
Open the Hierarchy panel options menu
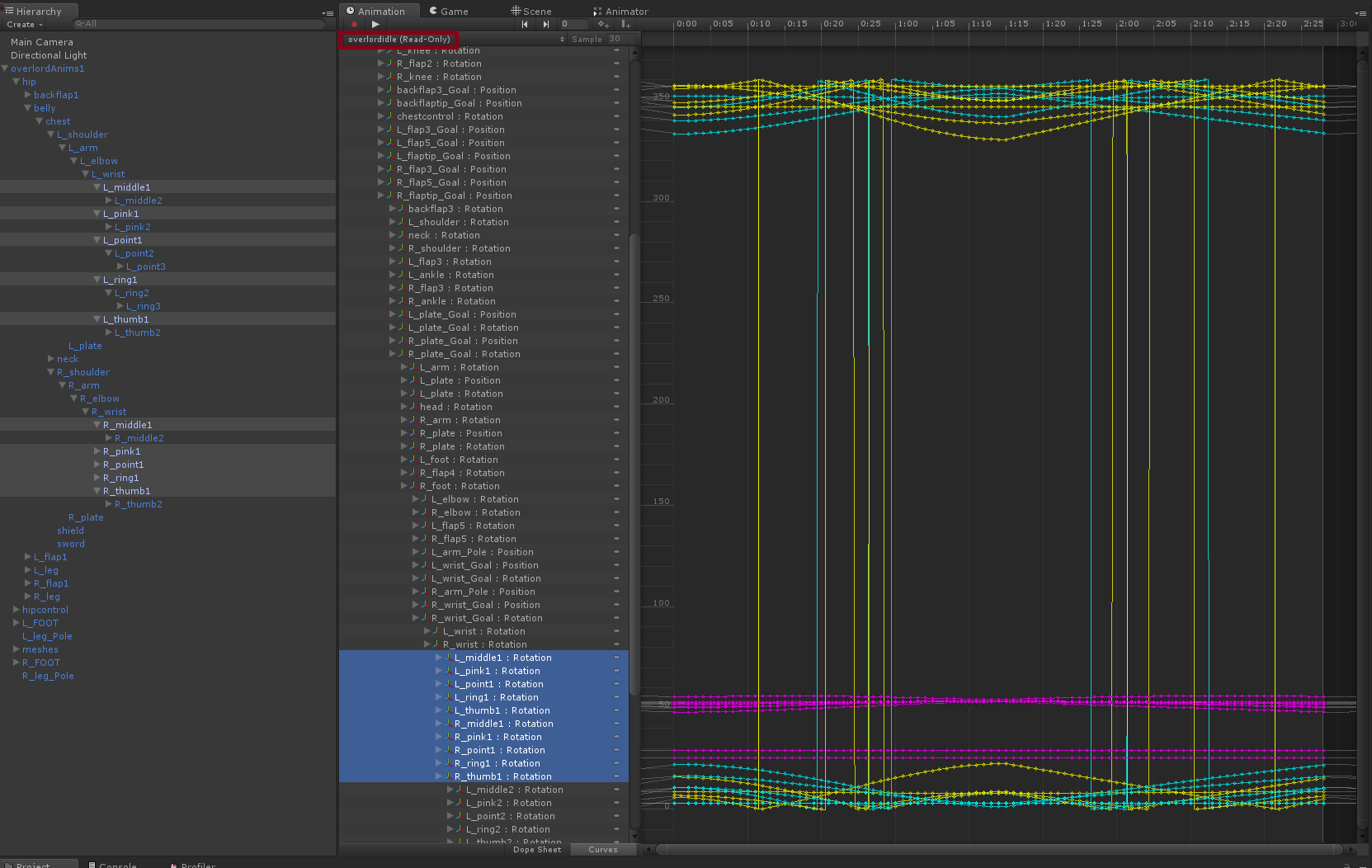click(x=328, y=12)
